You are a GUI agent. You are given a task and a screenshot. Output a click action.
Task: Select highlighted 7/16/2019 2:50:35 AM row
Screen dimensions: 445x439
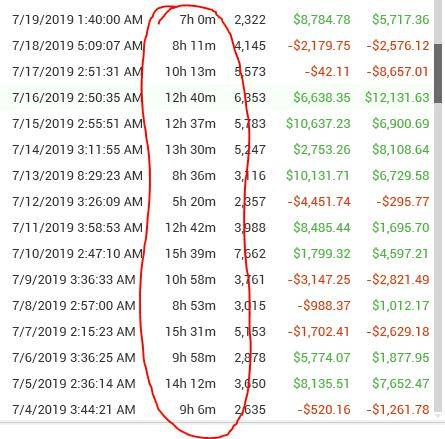tap(217, 98)
